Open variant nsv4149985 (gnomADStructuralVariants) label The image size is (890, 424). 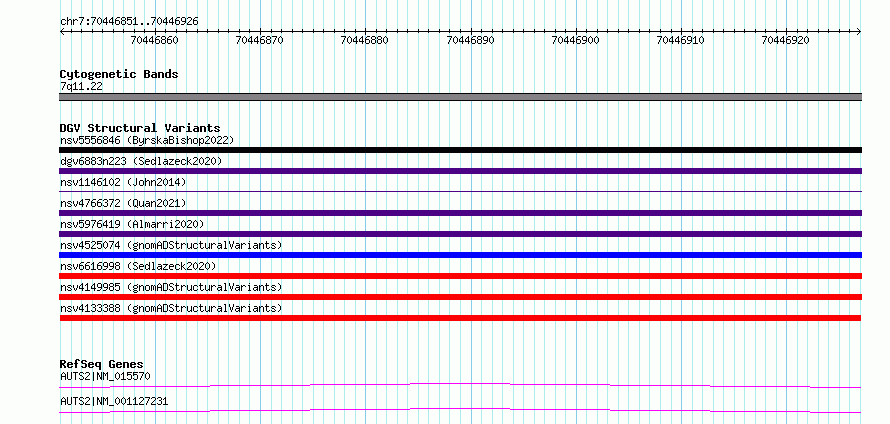(x=171, y=287)
